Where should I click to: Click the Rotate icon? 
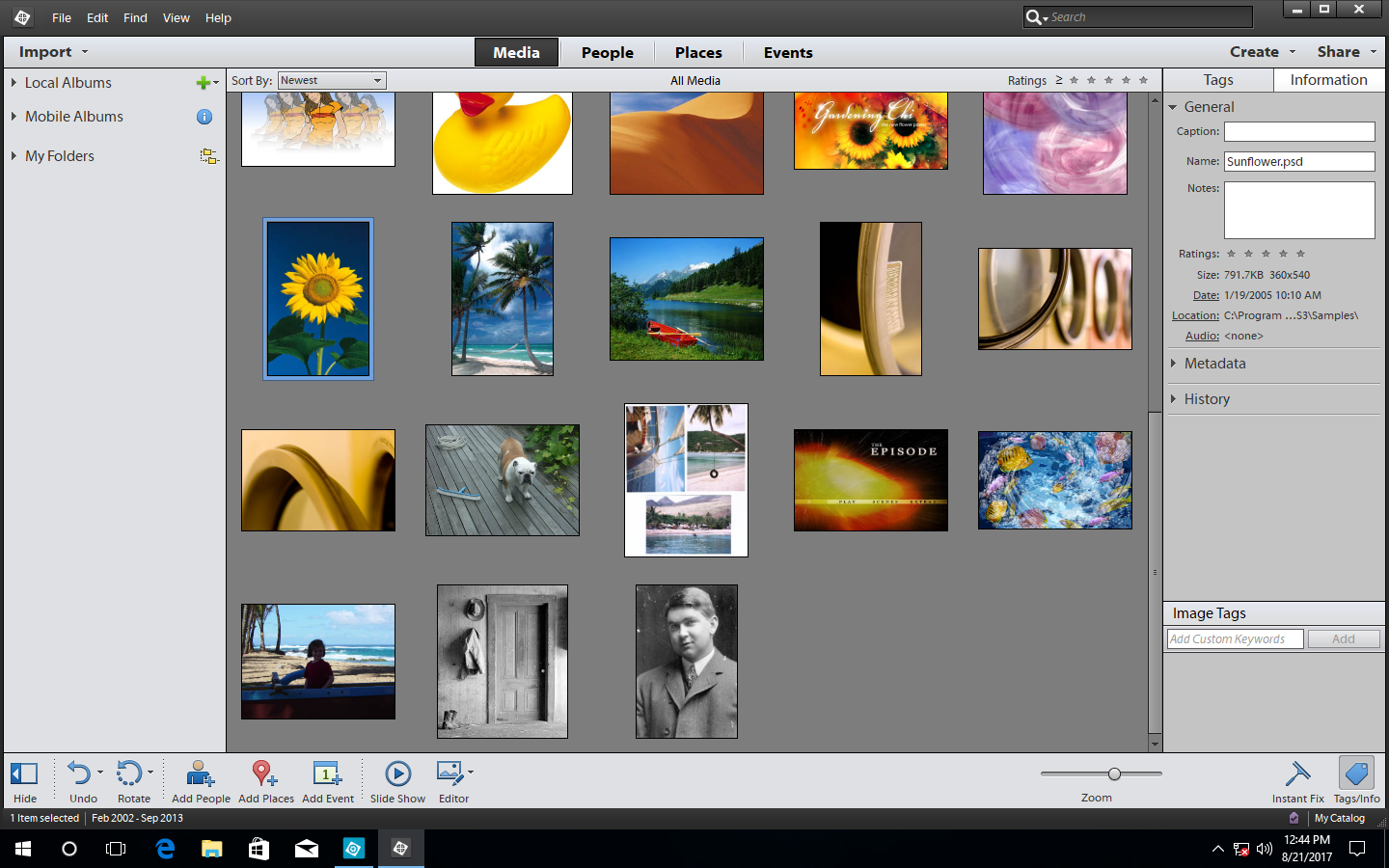point(129,773)
